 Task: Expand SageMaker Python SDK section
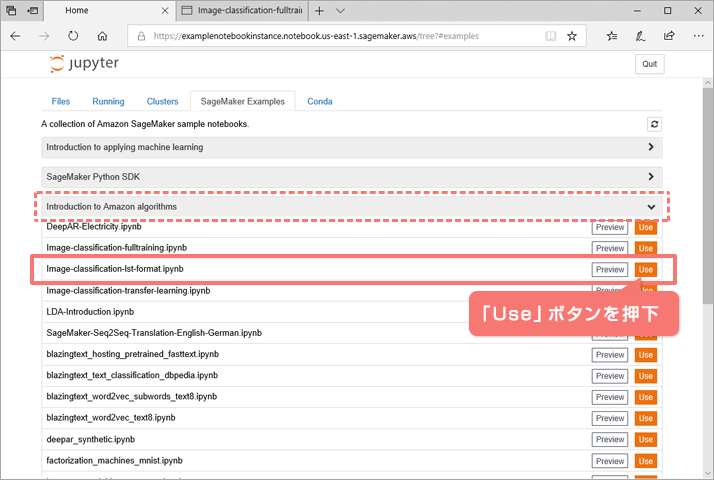(352, 177)
